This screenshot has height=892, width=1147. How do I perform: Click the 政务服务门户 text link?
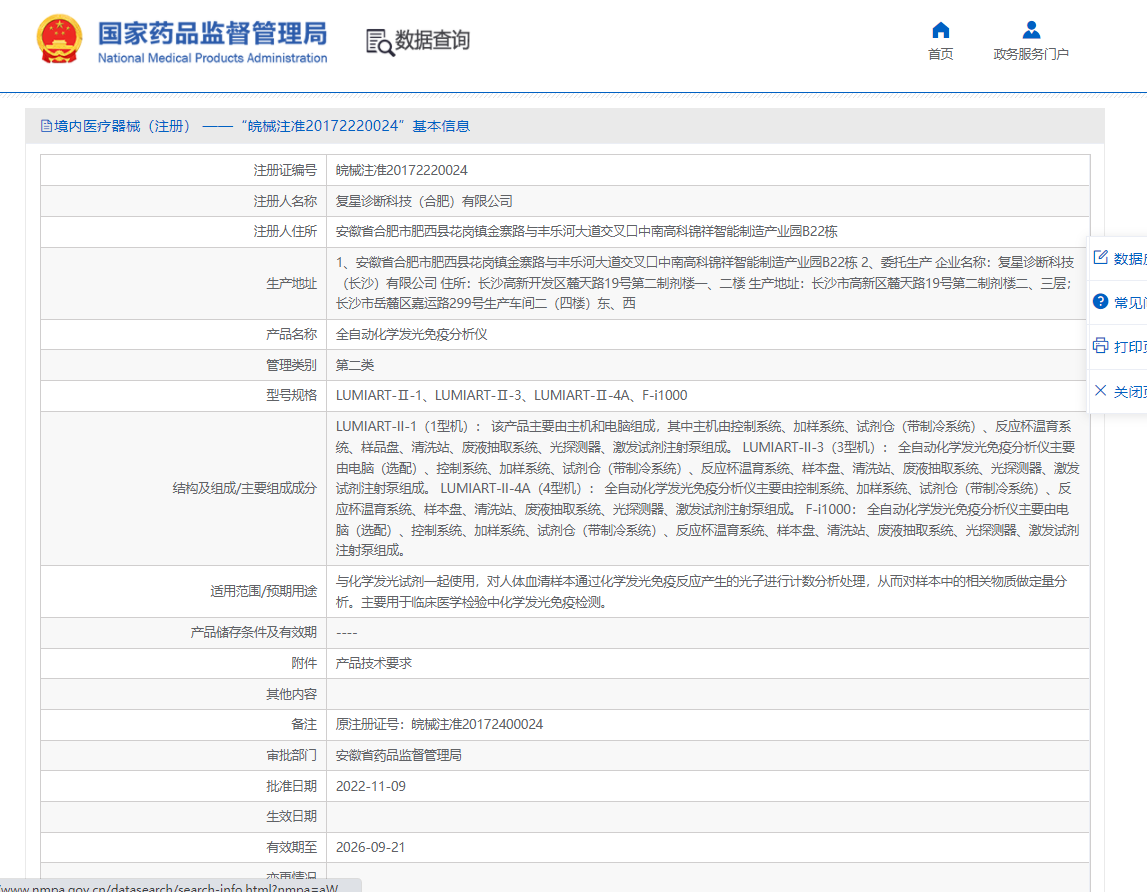[x=1031, y=54]
